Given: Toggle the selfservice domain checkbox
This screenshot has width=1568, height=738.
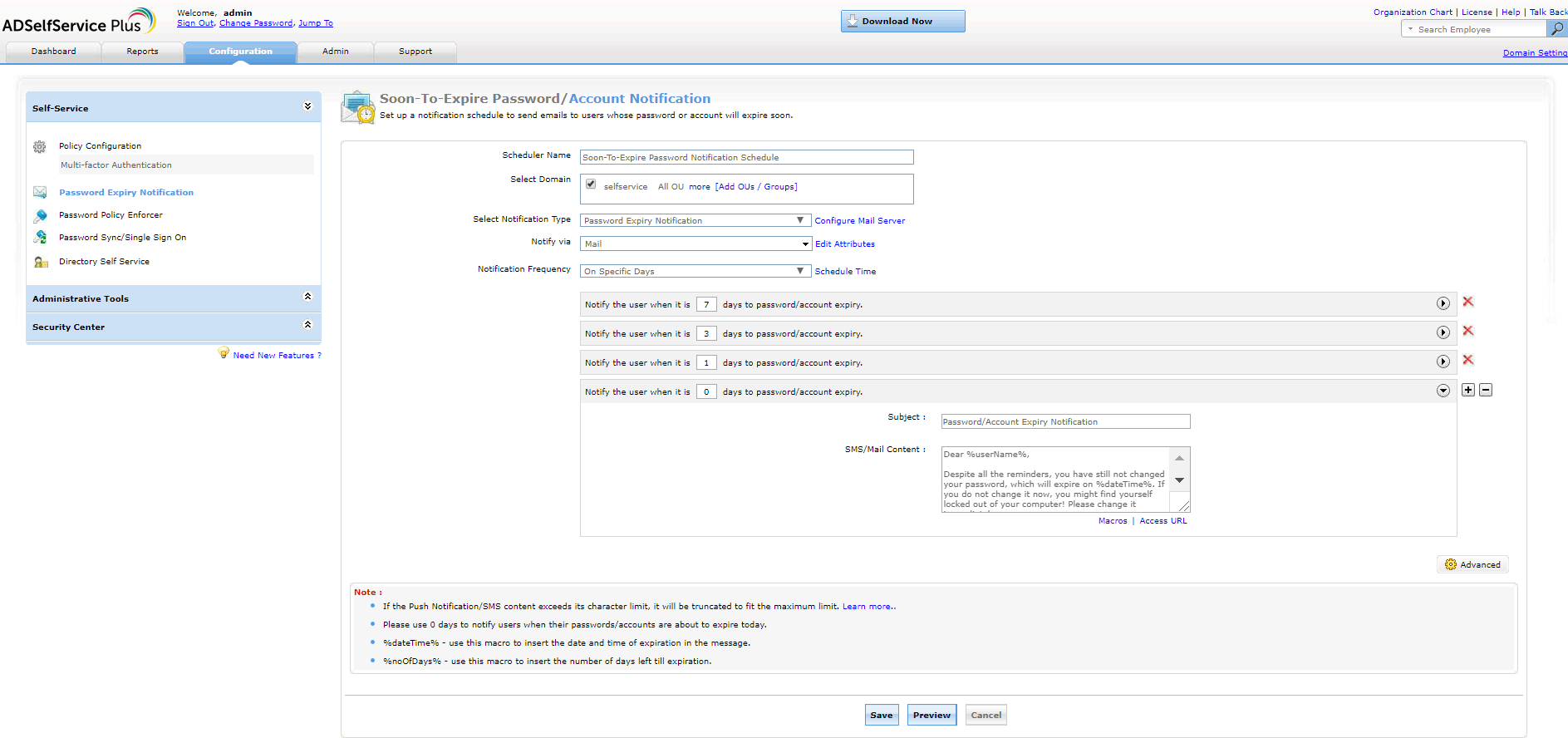Looking at the screenshot, I should 591,184.
